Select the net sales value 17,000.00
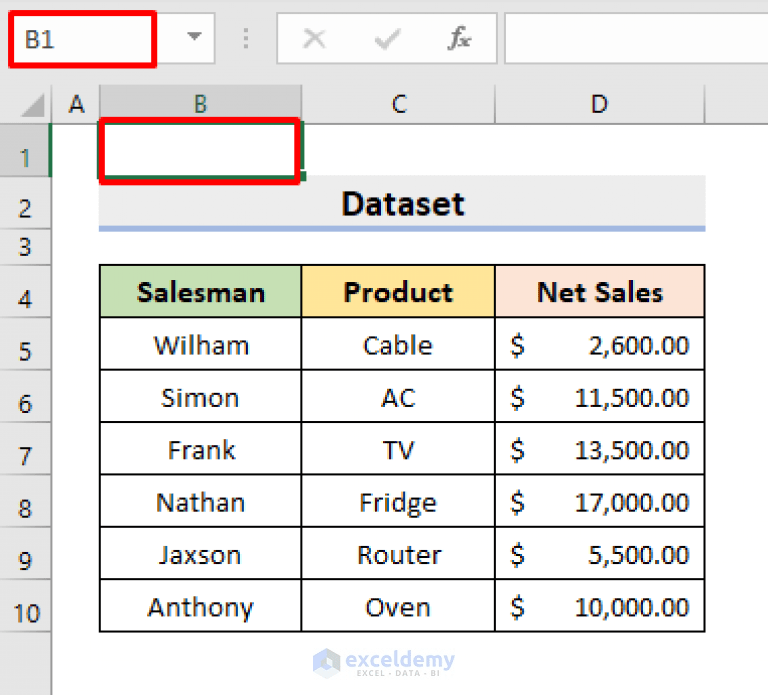Image resolution: width=768 pixels, height=695 pixels. (600, 502)
